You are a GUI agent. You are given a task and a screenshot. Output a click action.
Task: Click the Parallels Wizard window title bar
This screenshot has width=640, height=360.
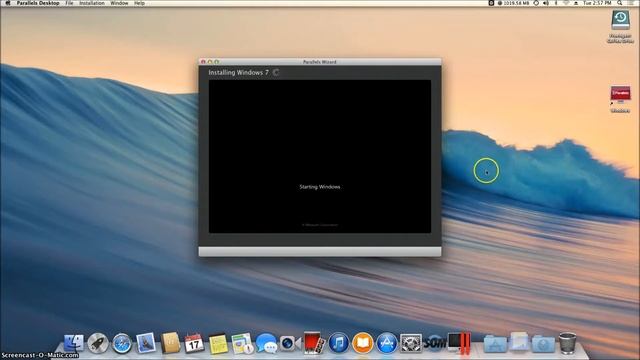click(x=320, y=62)
